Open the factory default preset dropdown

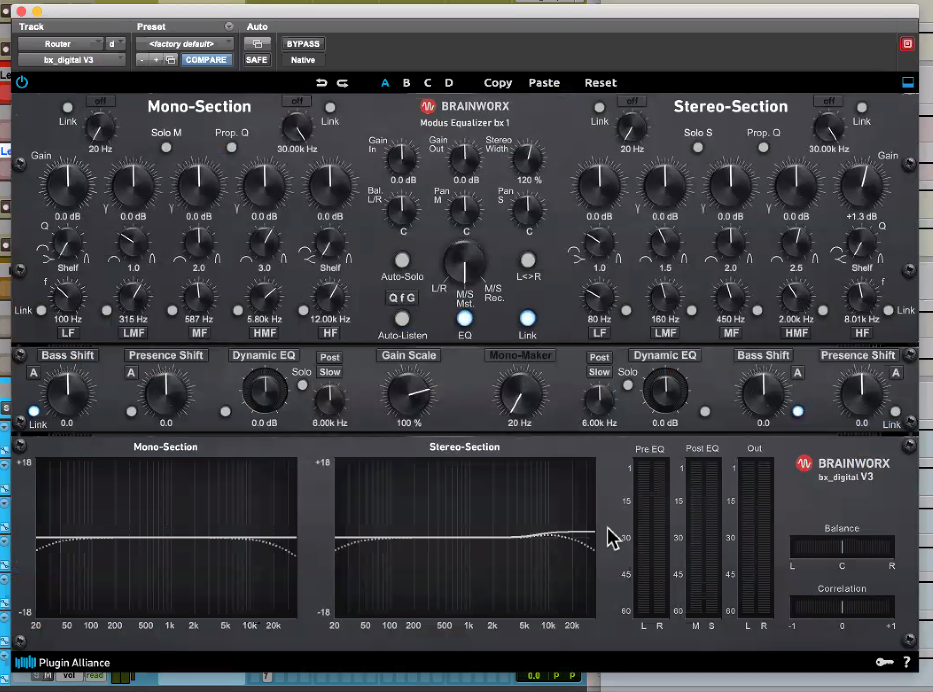(x=184, y=44)
